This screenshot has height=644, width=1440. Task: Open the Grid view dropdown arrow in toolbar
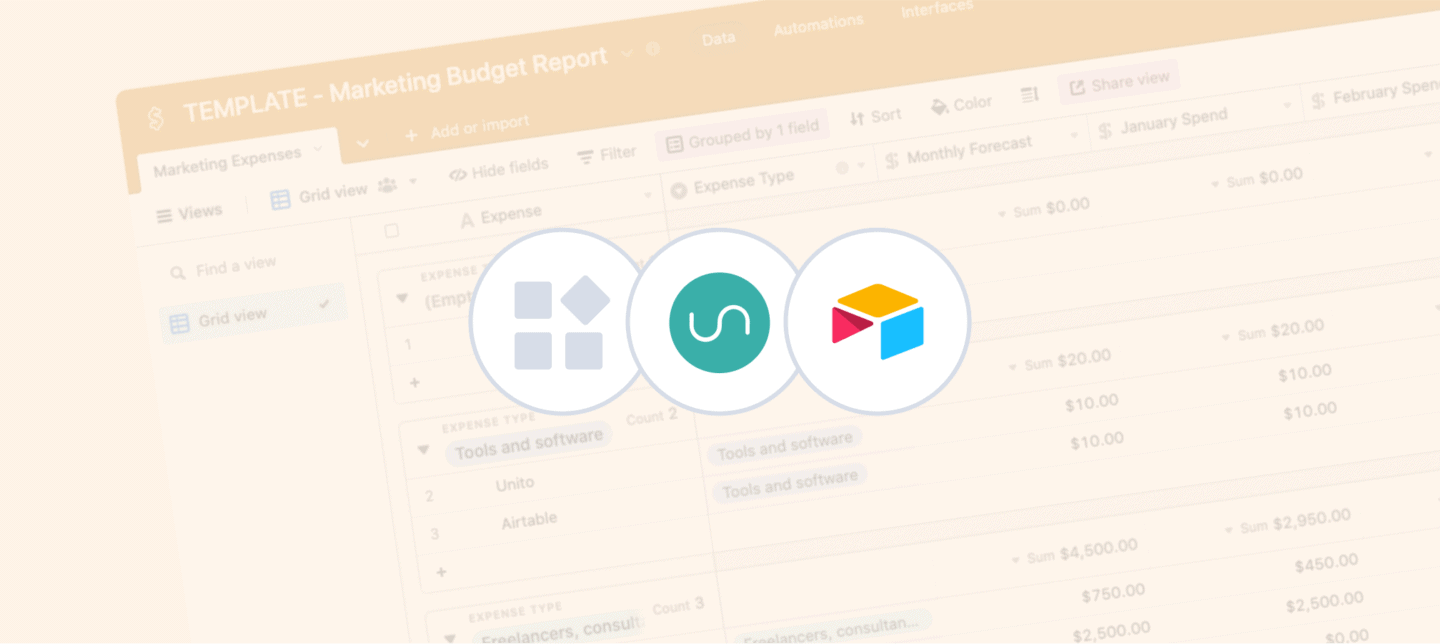pyautogui.click(x=413, y=181)
